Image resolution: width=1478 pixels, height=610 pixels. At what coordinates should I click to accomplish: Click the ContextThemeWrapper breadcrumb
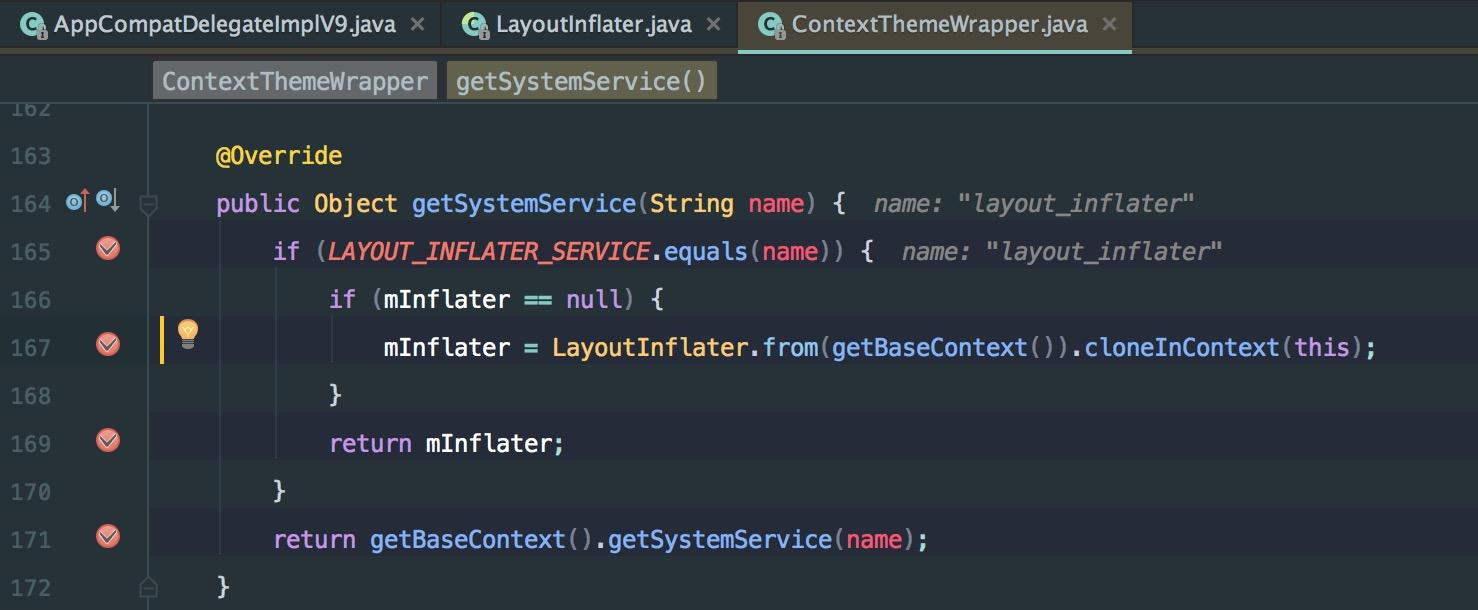(295, 81)
